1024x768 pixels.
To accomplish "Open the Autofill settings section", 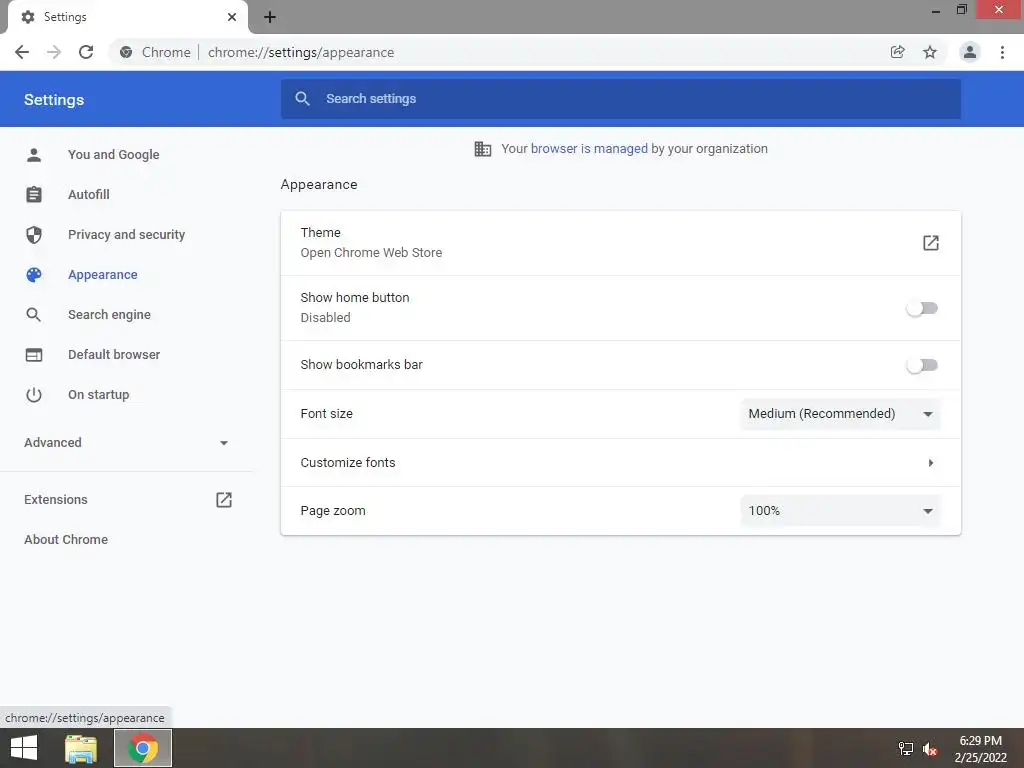I will click(89, 195).
